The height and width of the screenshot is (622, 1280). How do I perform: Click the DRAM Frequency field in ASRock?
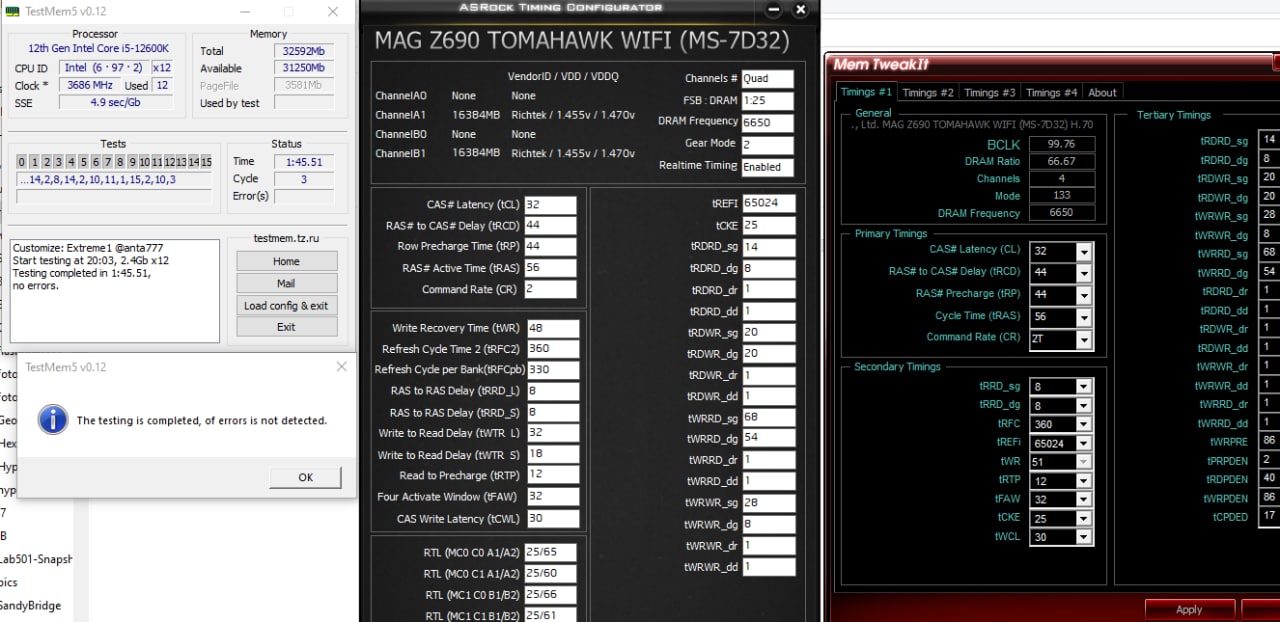click(768, 123)
